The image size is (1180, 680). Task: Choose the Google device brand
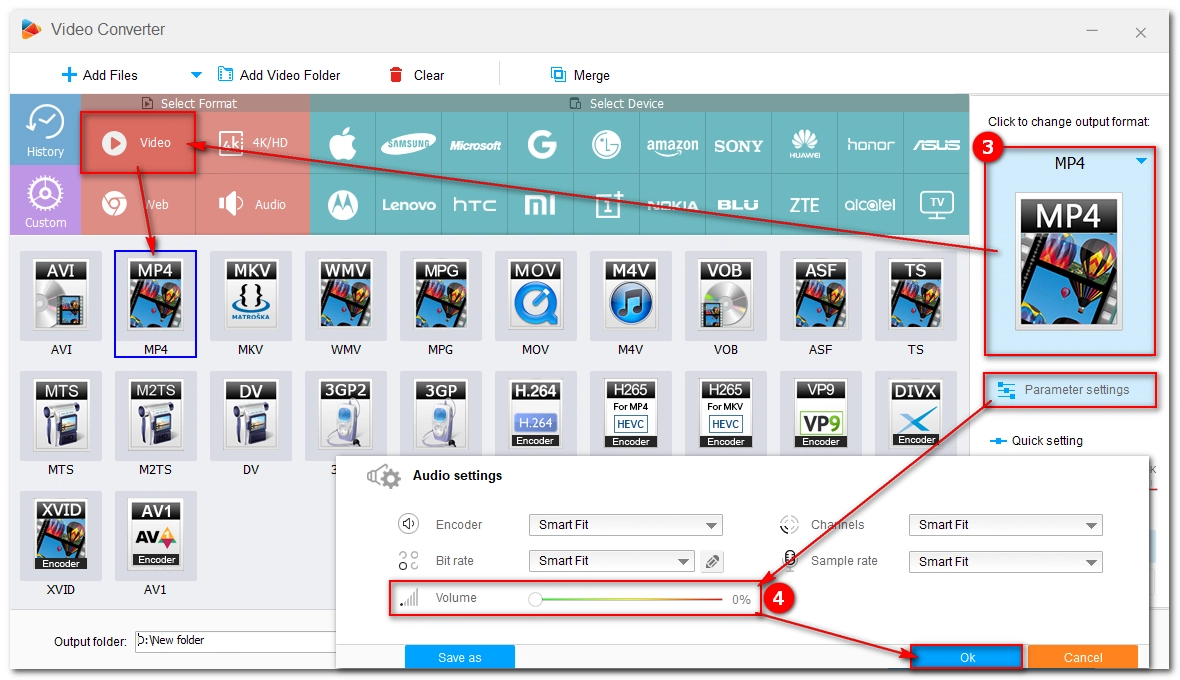pos(541,143)
